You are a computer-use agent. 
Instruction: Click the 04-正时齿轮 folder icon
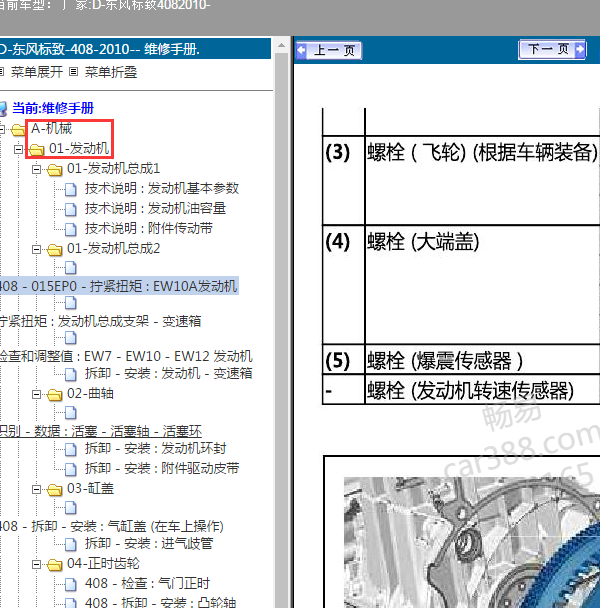[54, 565]
